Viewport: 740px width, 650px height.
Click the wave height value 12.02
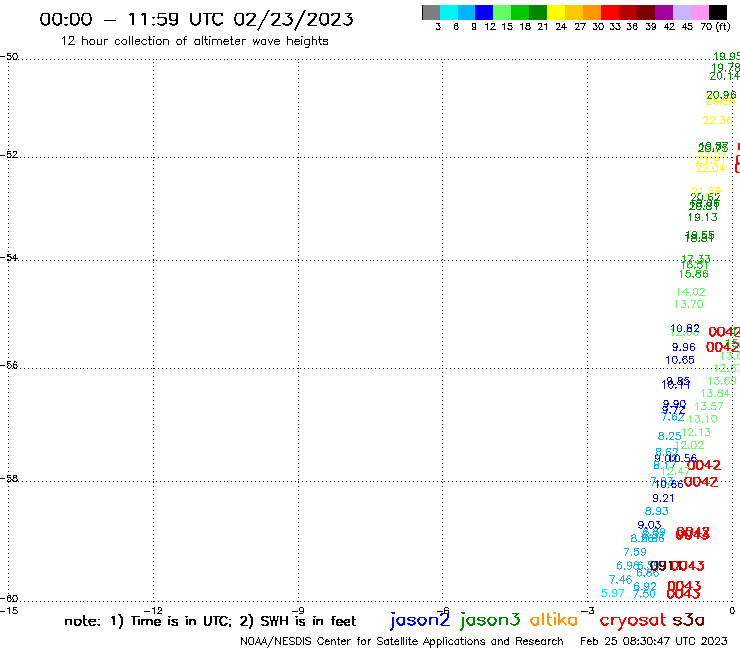(x=689, y=445)
